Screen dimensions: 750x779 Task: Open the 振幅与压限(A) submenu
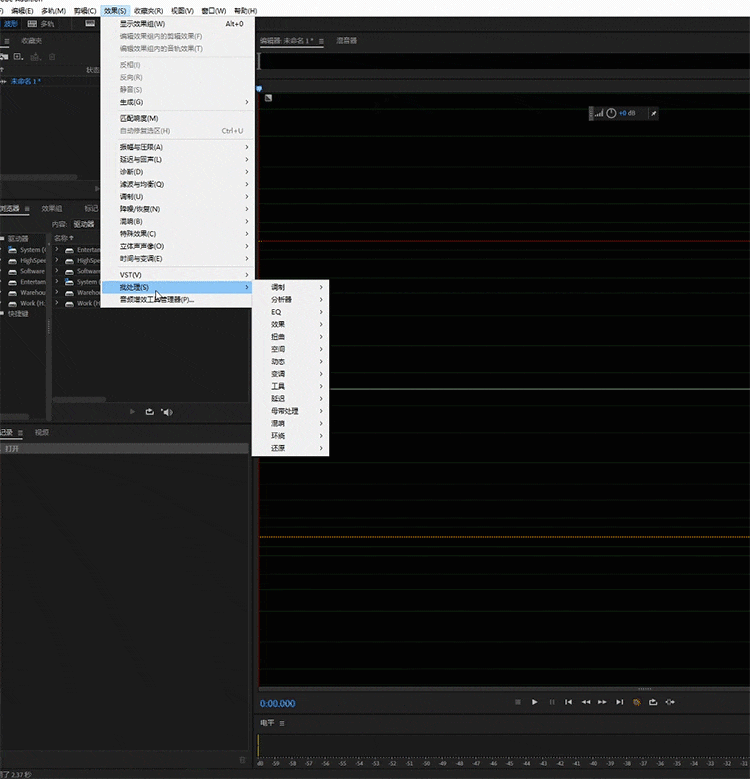tap(141, 147)
